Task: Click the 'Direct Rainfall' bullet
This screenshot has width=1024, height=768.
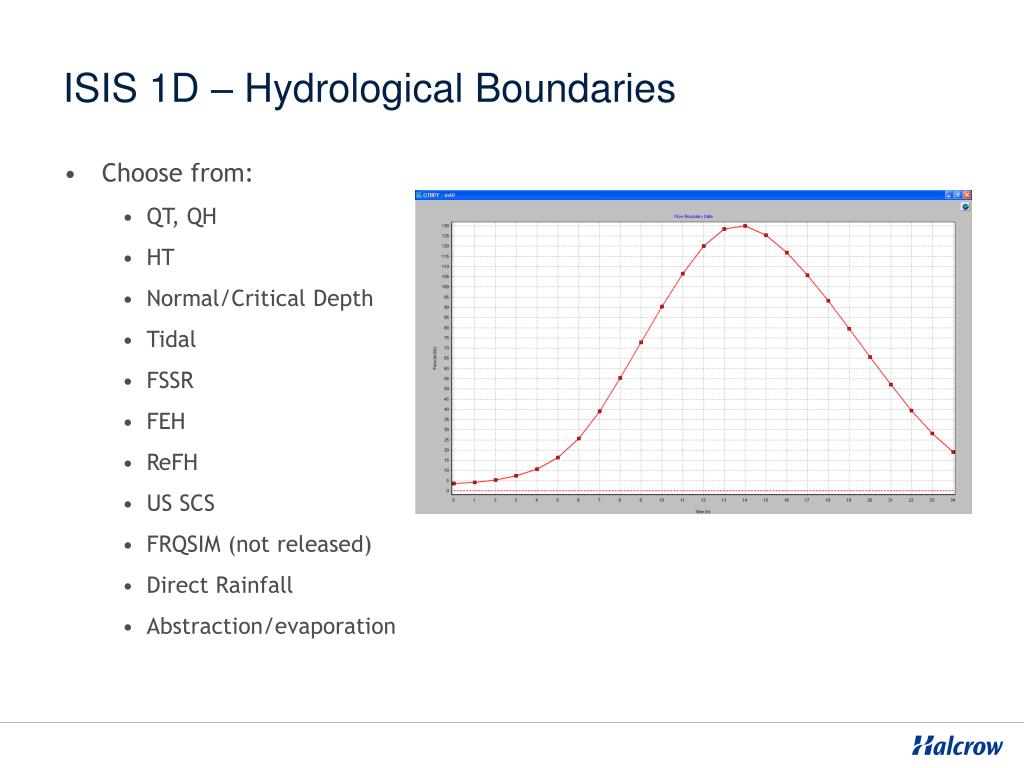Action: tap(219, 585)
